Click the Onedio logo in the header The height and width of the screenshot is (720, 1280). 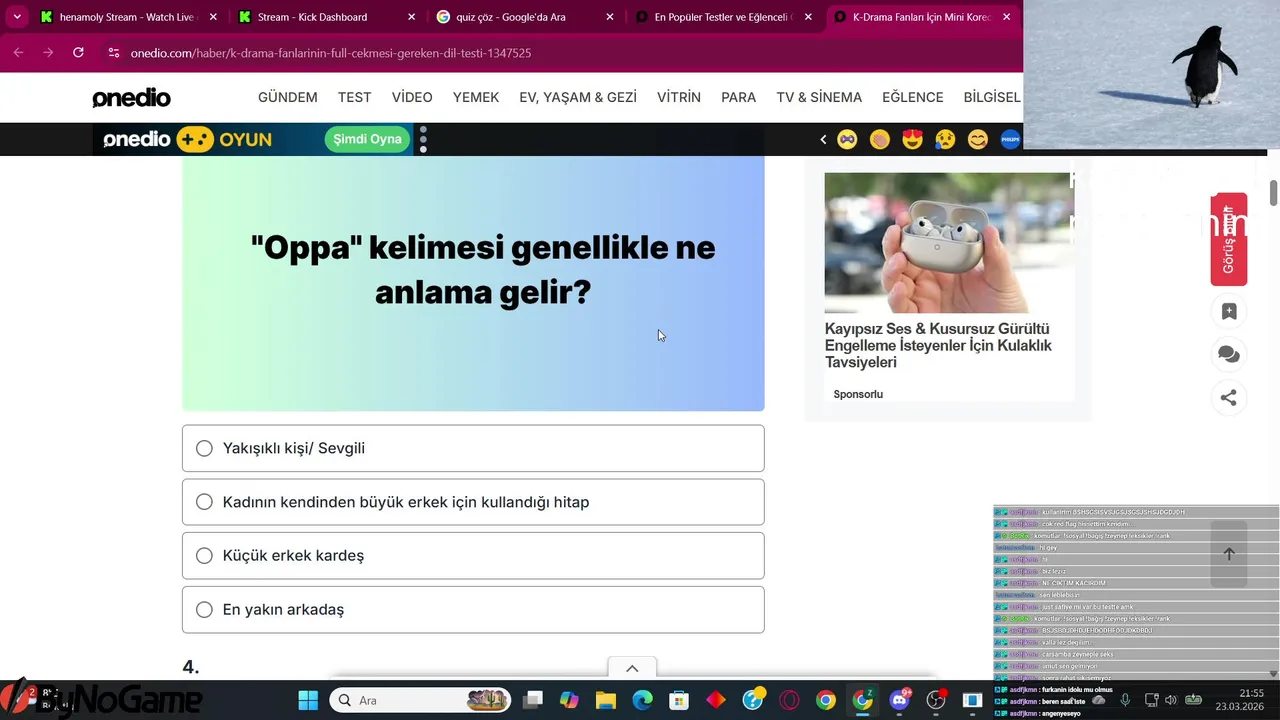131,97
